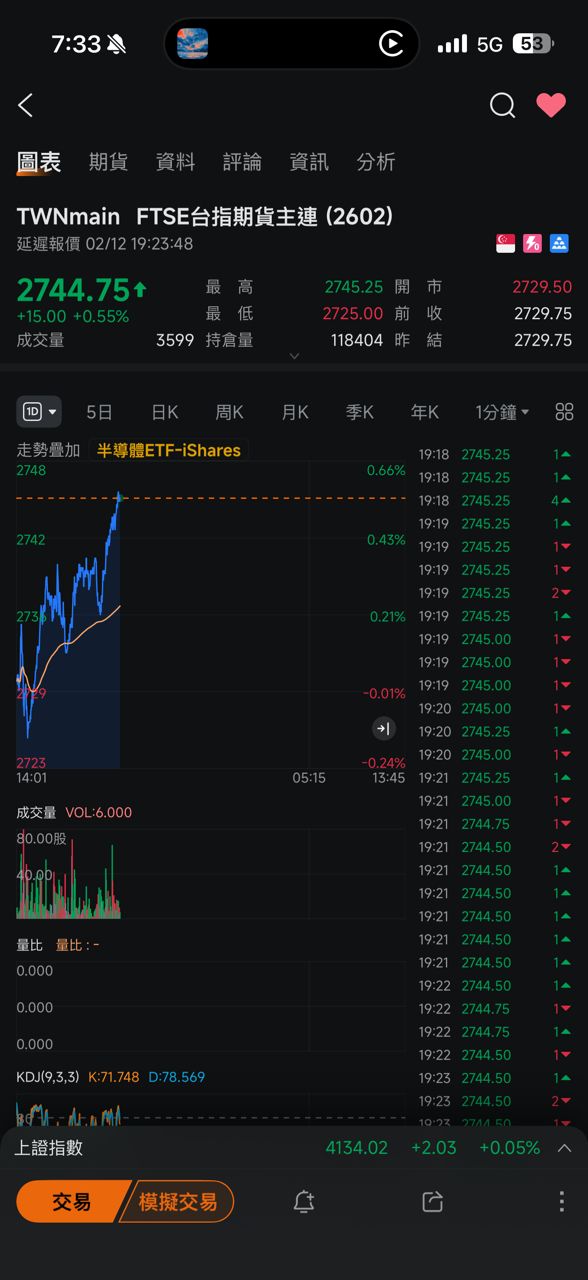The image size is (588, 1280).
Task: Toggle the pink heart favorite icon
Action: coord(551,105)
